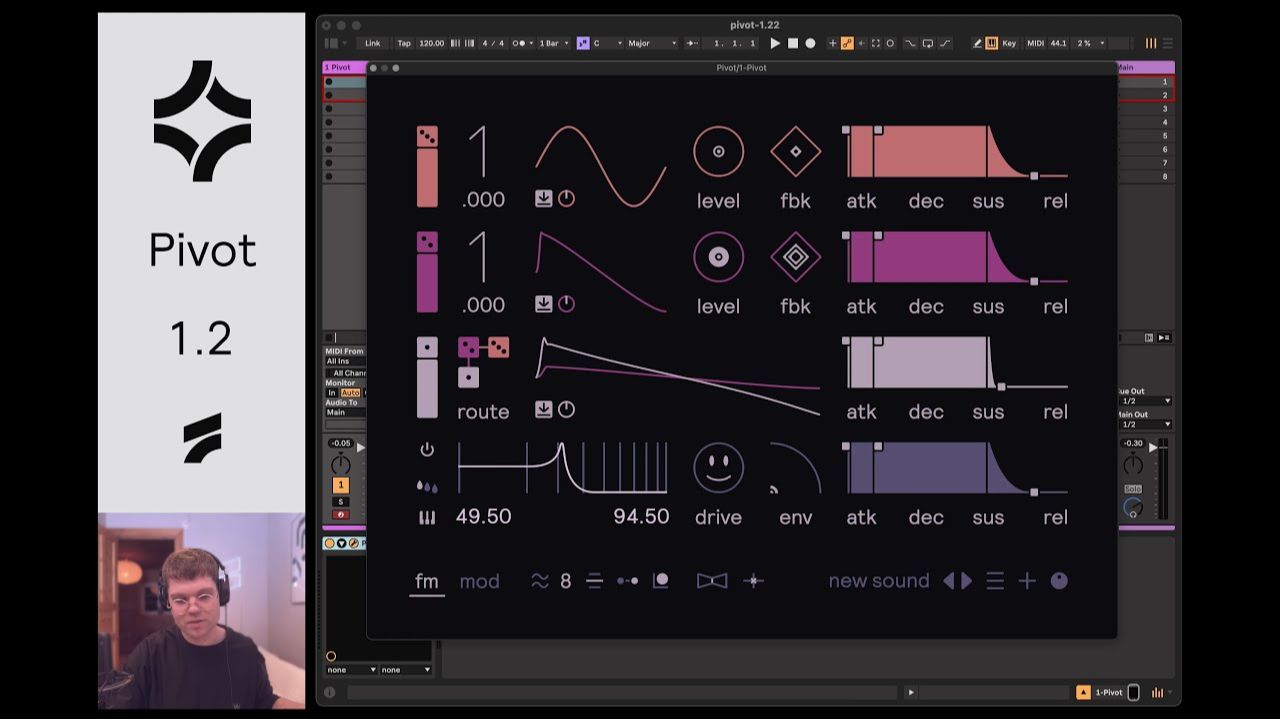Toggle the orange automation arm button
This screenshot has height=719, width=1280.
click(x=847, y=43)
